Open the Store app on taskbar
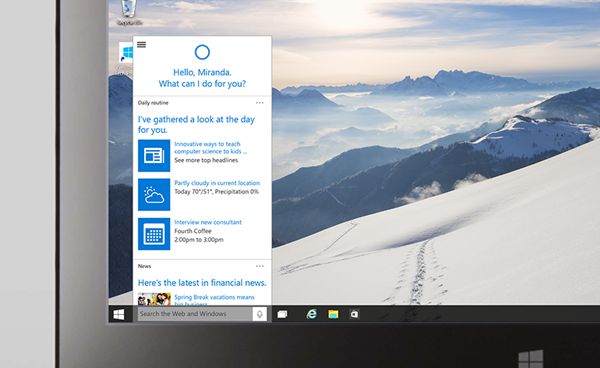 tap(354, 314)
